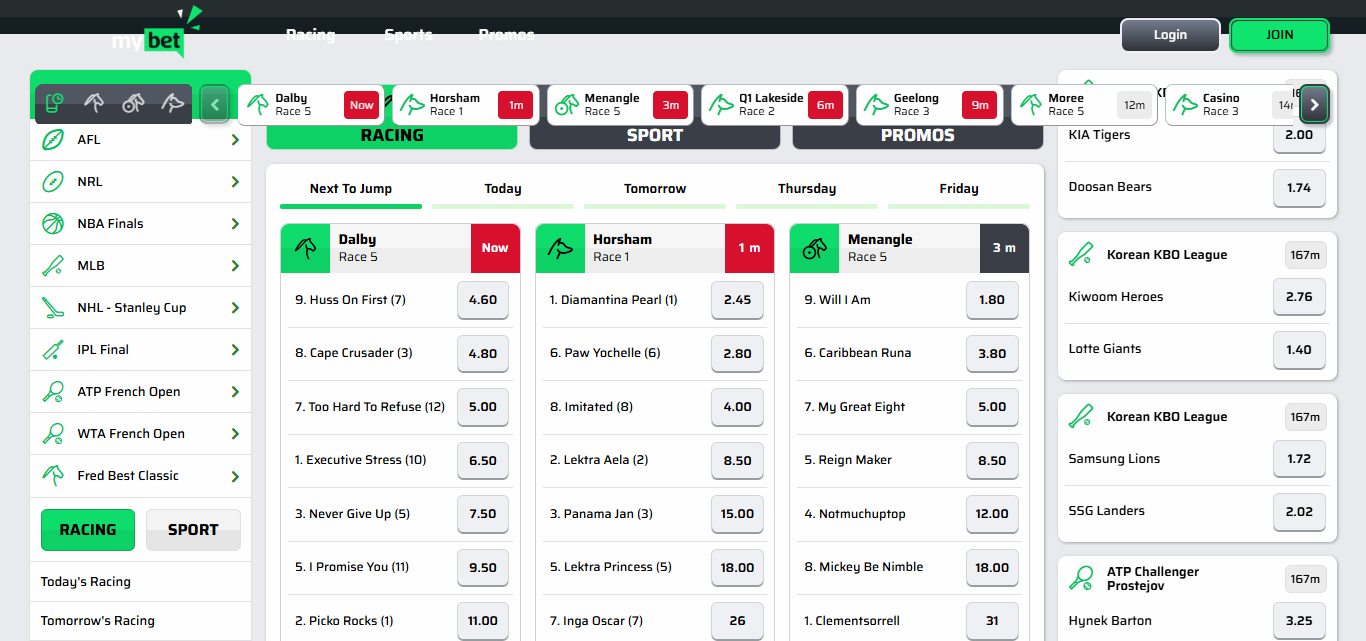Select Doosan Bears odds 1.74
The height and width of the screenshot is (641, 1366).
pyautogui.click(x=1299, y=188)
